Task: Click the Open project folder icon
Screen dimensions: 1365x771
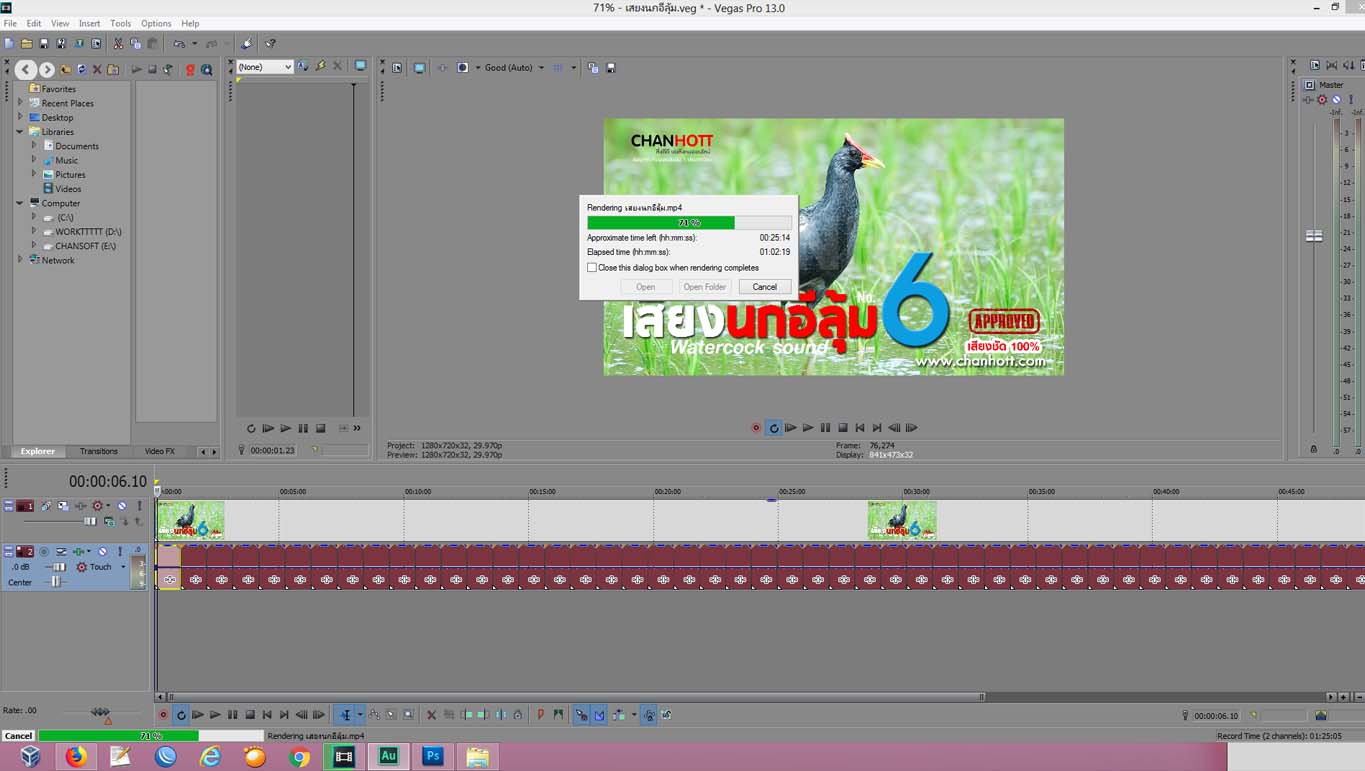Action: tap(27, 43)
